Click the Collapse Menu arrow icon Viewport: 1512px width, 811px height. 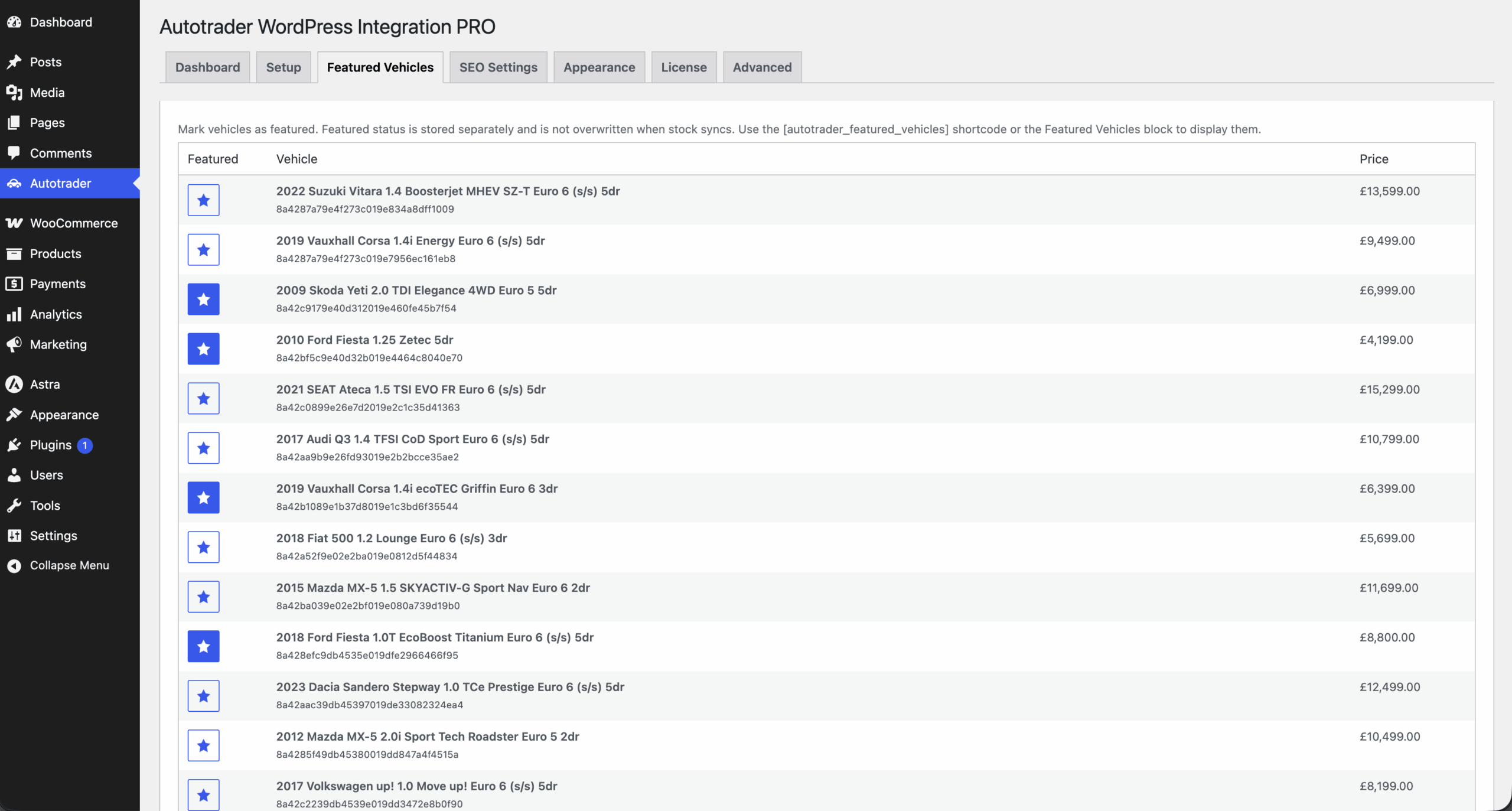(x=14, y=566)
